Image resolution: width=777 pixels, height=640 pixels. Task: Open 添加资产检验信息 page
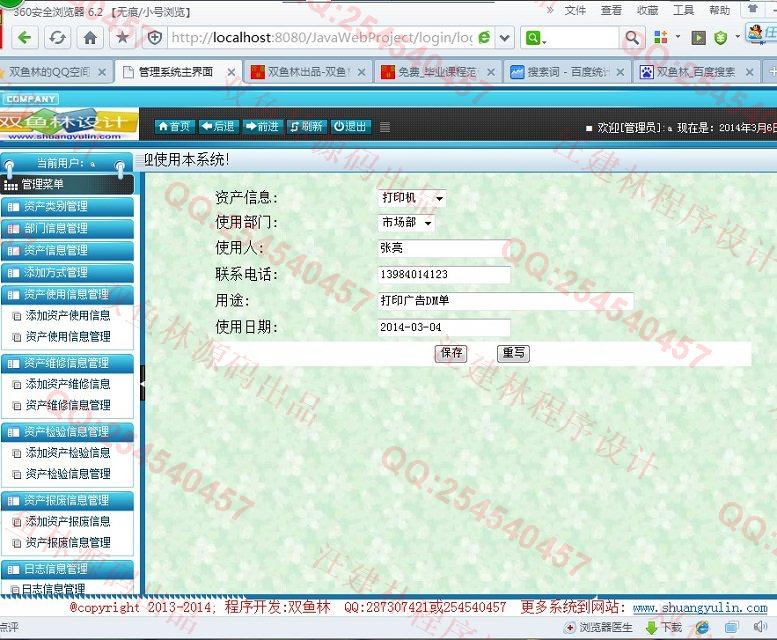point(67,453)
